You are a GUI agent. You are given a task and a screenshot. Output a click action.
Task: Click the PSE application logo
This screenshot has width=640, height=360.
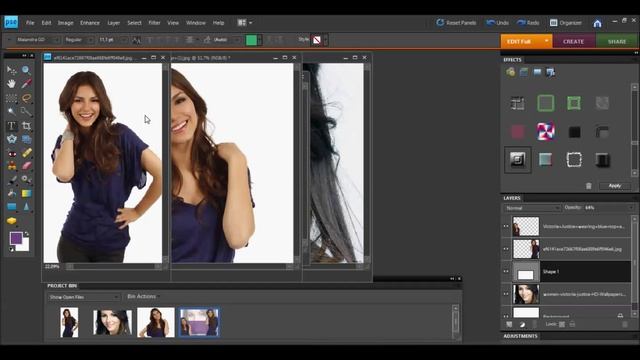point(11,22)
